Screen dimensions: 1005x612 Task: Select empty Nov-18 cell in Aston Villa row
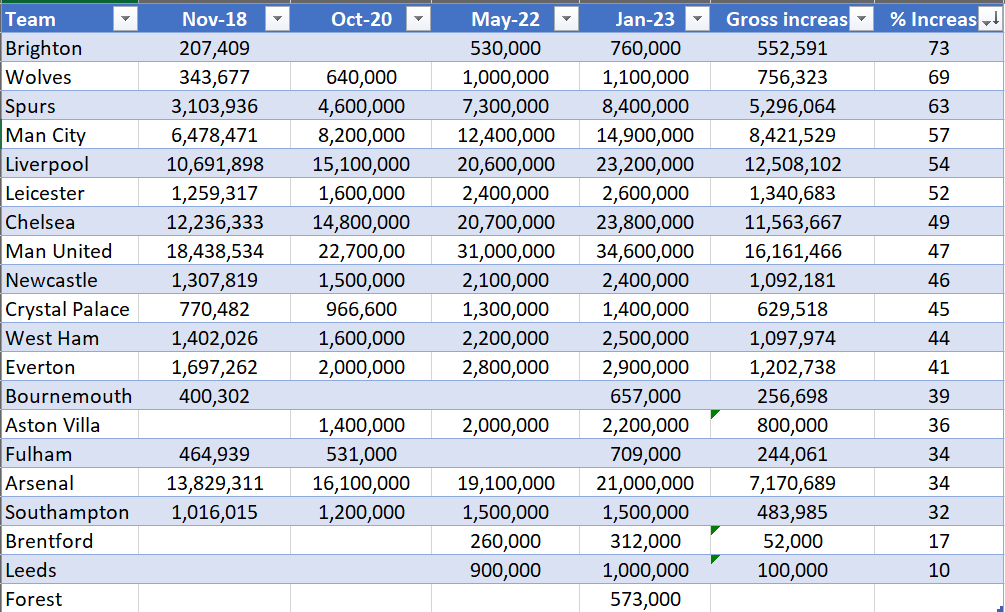(214, 425)
